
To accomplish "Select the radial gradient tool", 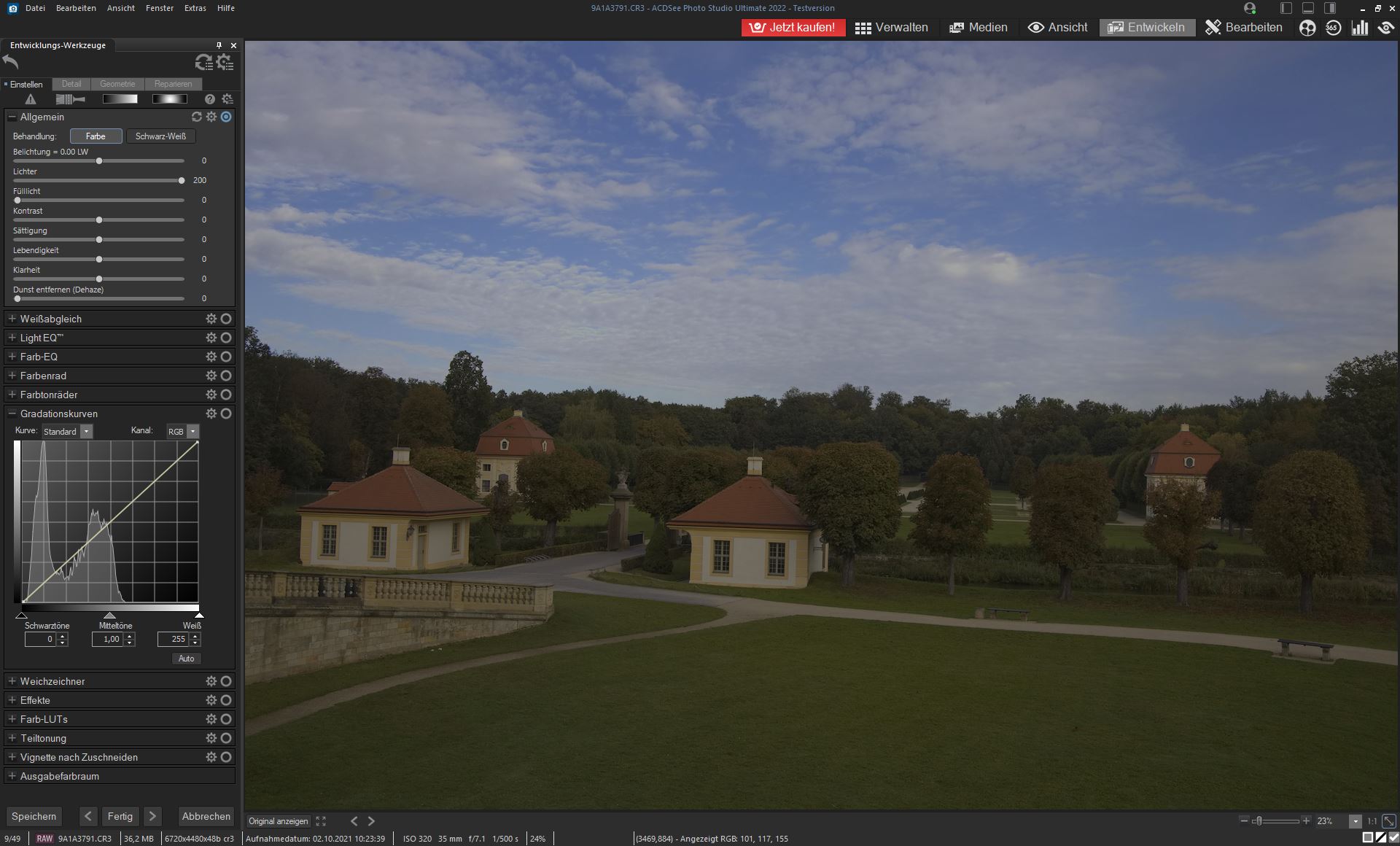I will point(169,99).
